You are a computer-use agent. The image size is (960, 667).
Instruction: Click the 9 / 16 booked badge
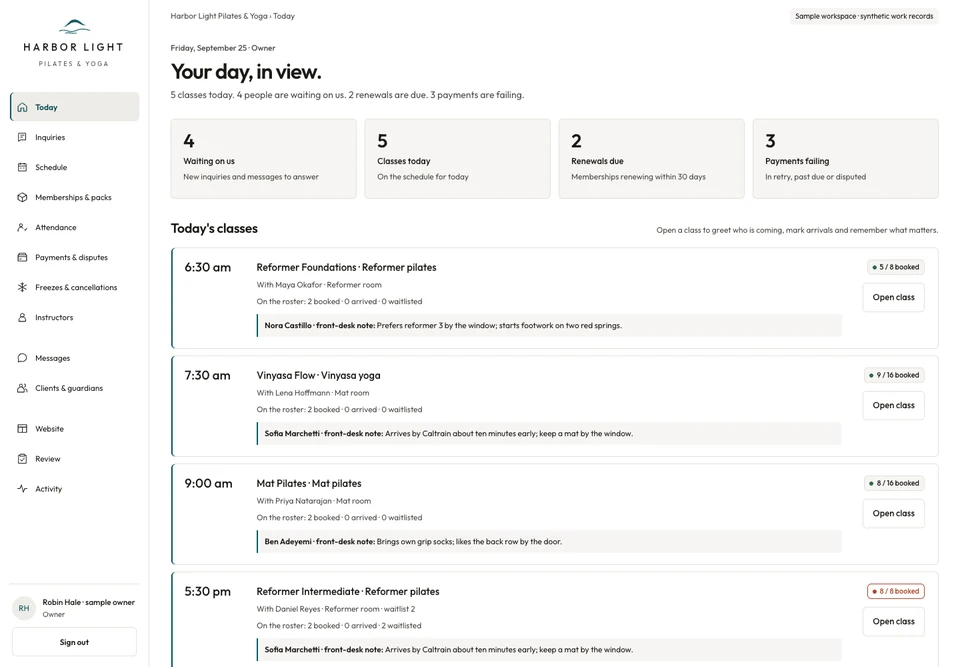[x=894, y=375]
